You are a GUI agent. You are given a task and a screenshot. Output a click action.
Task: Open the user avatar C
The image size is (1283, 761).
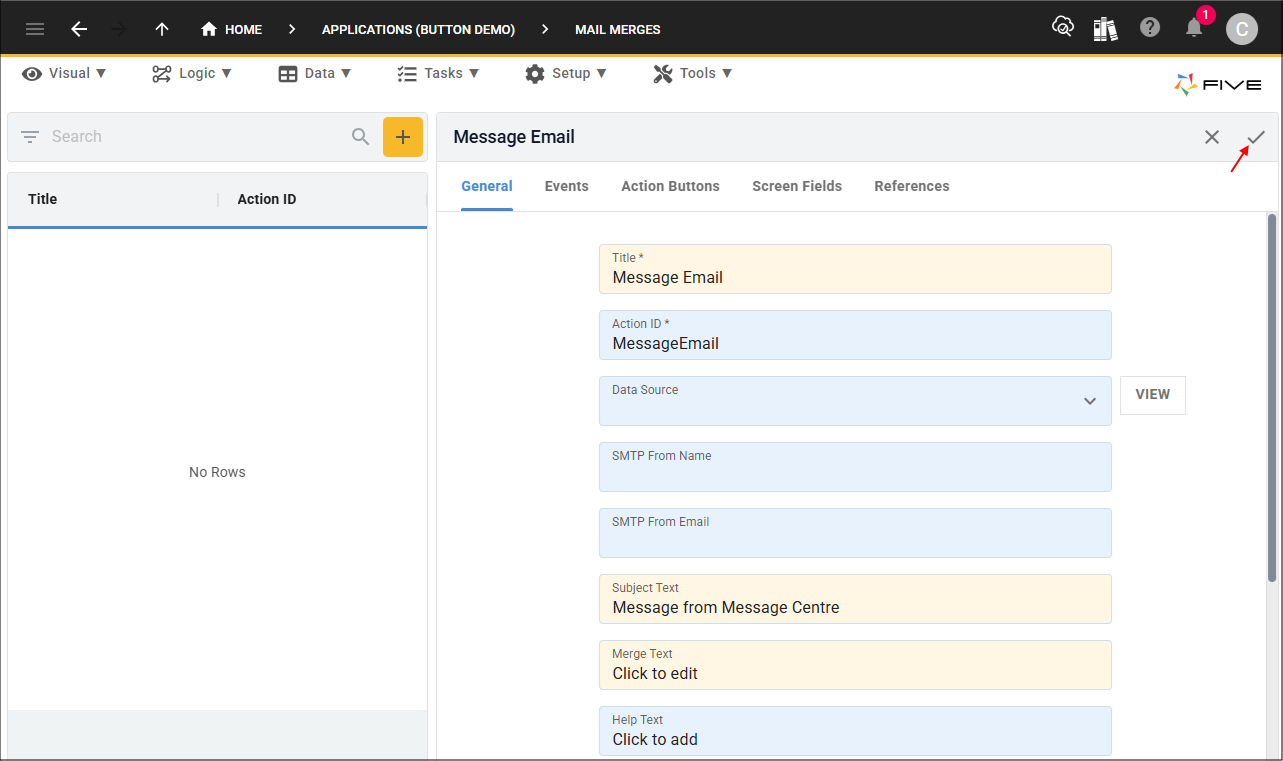[x=1242, y=29]
